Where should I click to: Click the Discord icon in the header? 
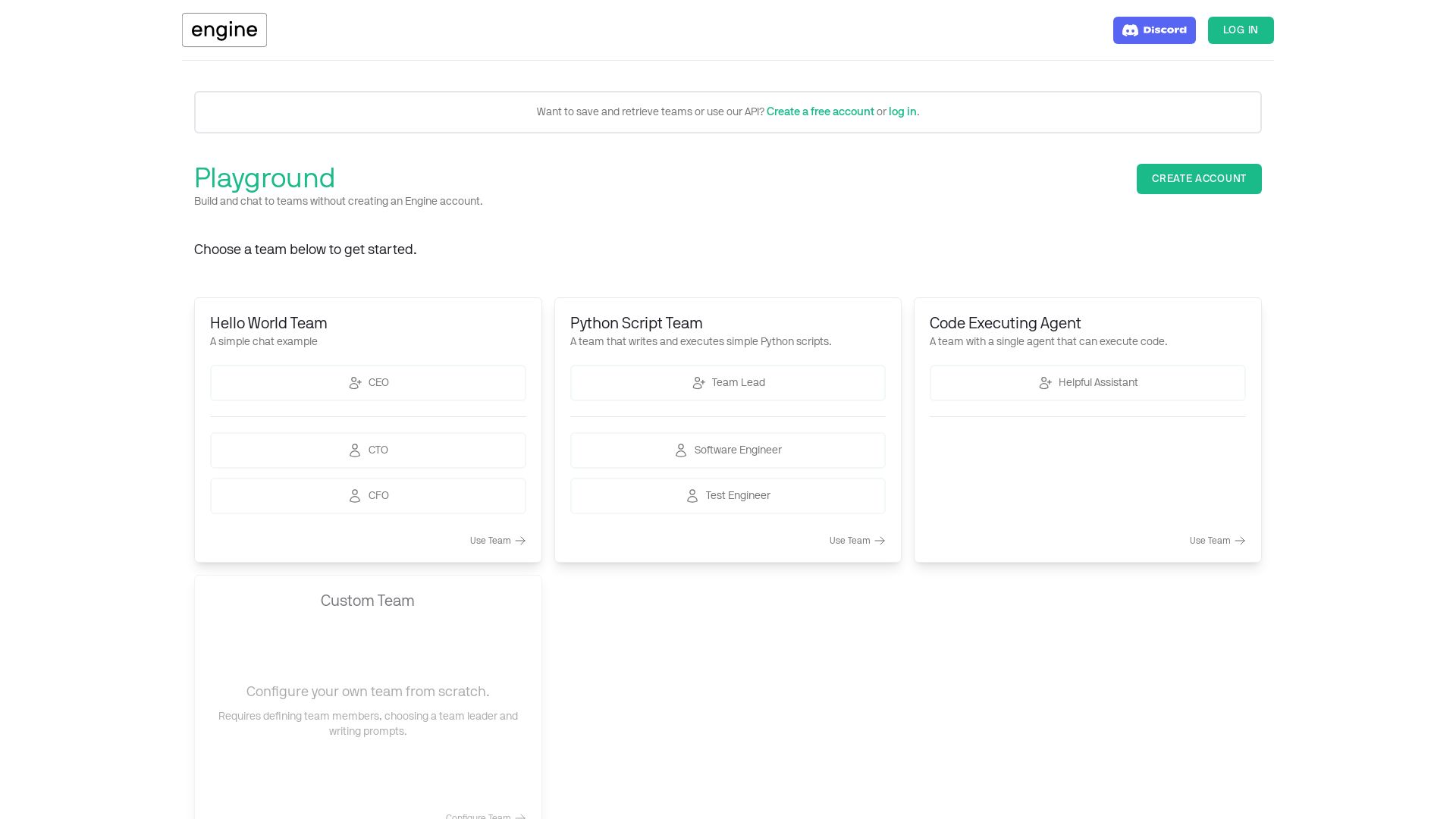point(1131,30)
